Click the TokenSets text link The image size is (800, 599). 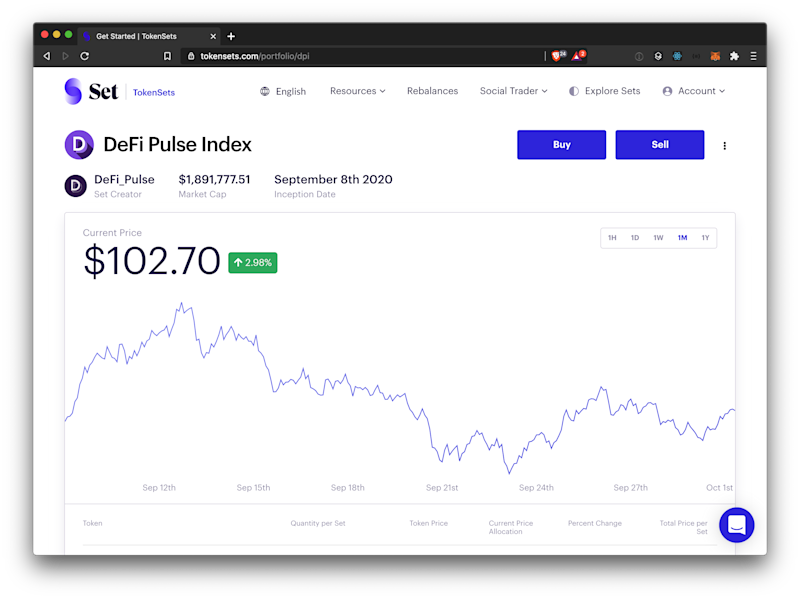[154, 92]
